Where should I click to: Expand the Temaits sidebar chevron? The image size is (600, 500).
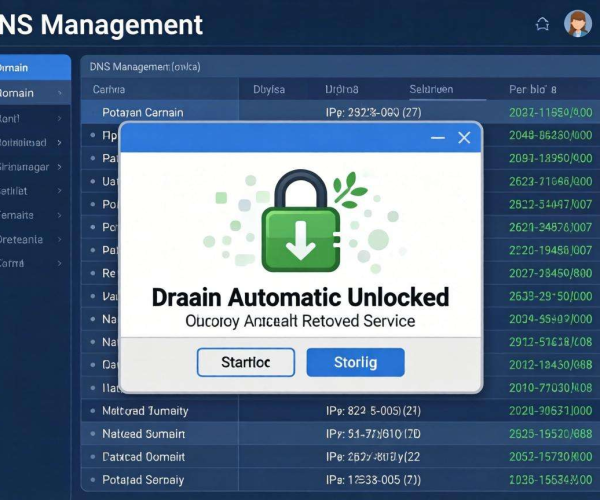pyautogui.click(x=60, y=215)
